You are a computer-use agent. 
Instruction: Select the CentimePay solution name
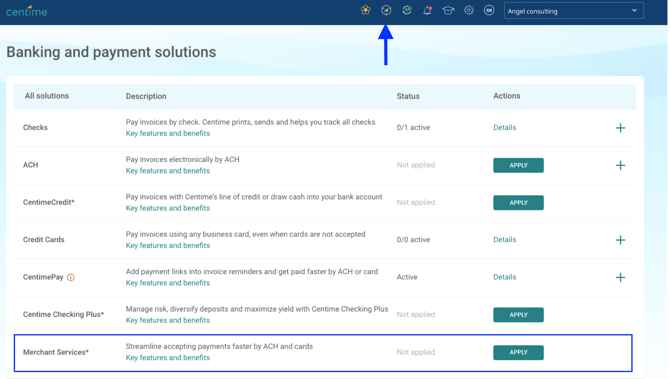coord(43,277)
